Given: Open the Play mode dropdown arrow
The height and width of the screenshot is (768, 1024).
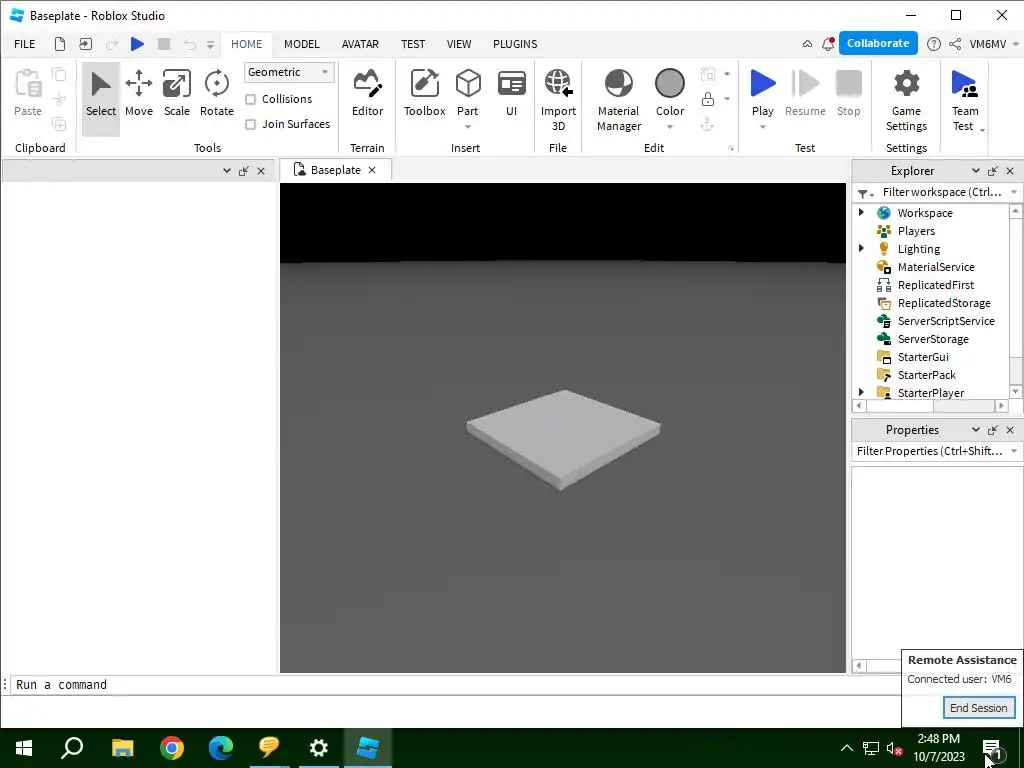Looking at the screenshot, I should click(x=762, y=127).
